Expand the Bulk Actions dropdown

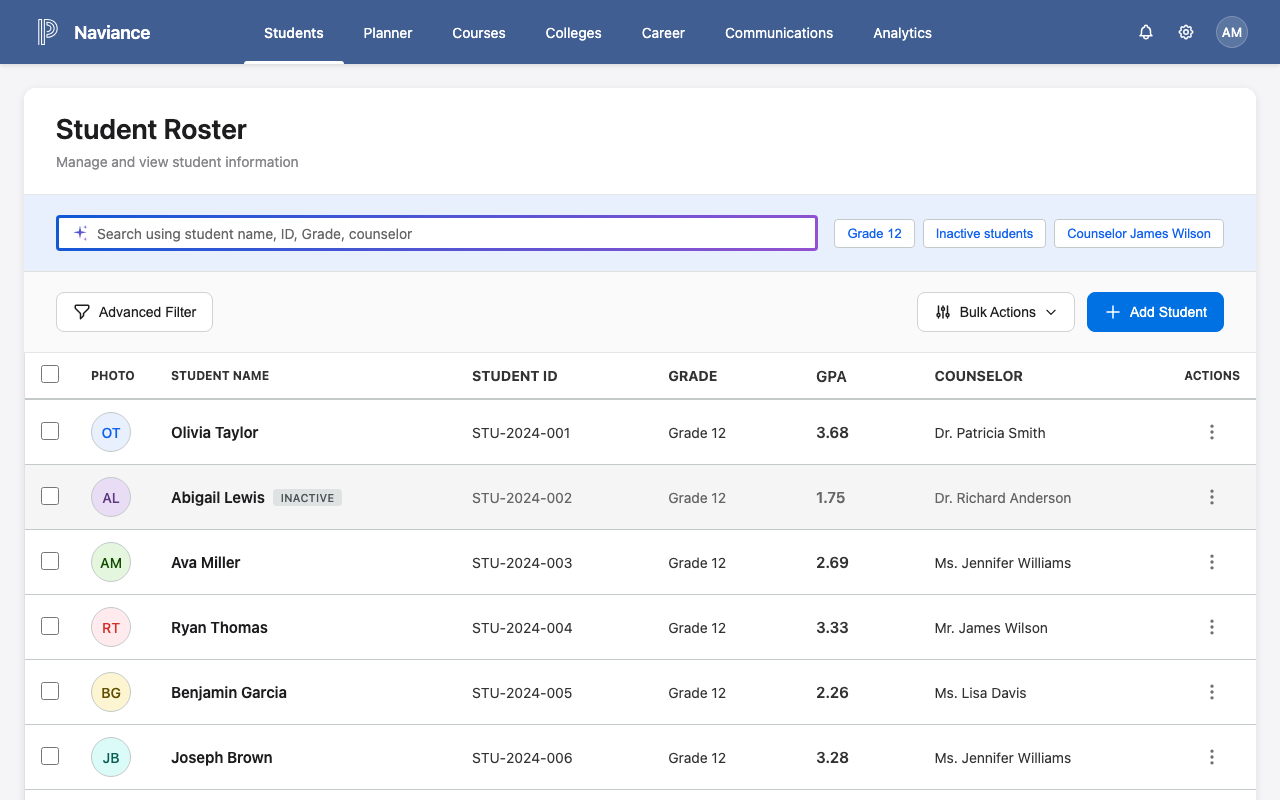point(995,312)
